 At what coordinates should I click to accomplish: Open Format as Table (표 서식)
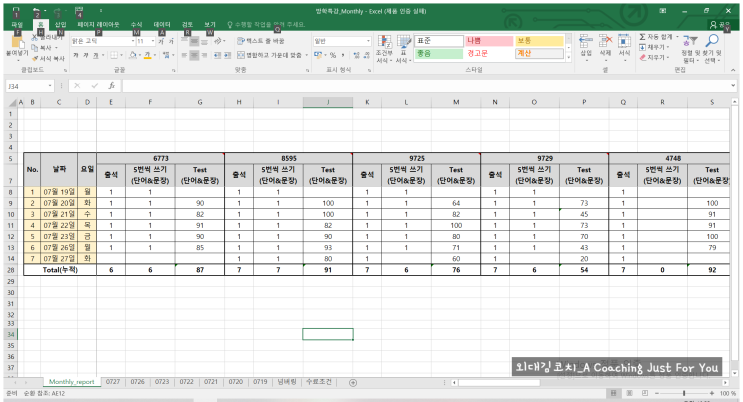point(403,49)
